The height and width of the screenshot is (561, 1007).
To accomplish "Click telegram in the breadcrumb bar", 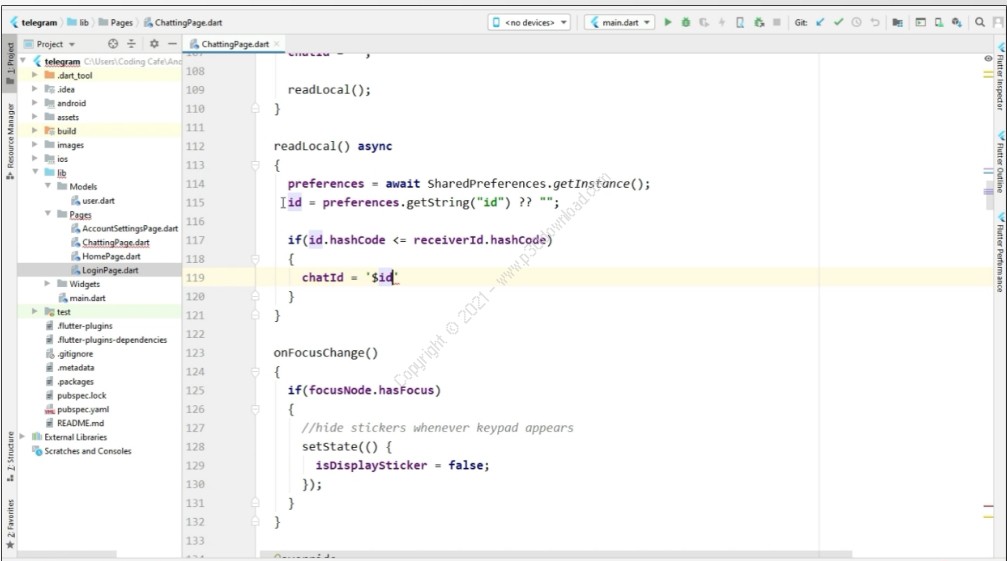I will (x=33, y=22).
